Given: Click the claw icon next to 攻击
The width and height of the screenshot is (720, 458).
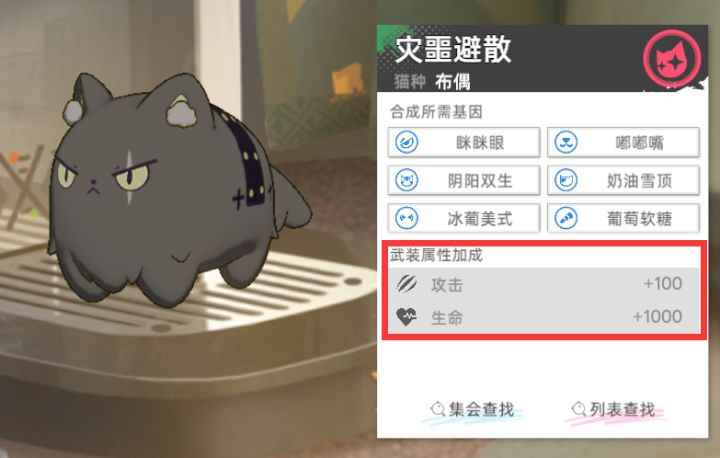Looking at the screenshot, I should [x=406, y=284].
